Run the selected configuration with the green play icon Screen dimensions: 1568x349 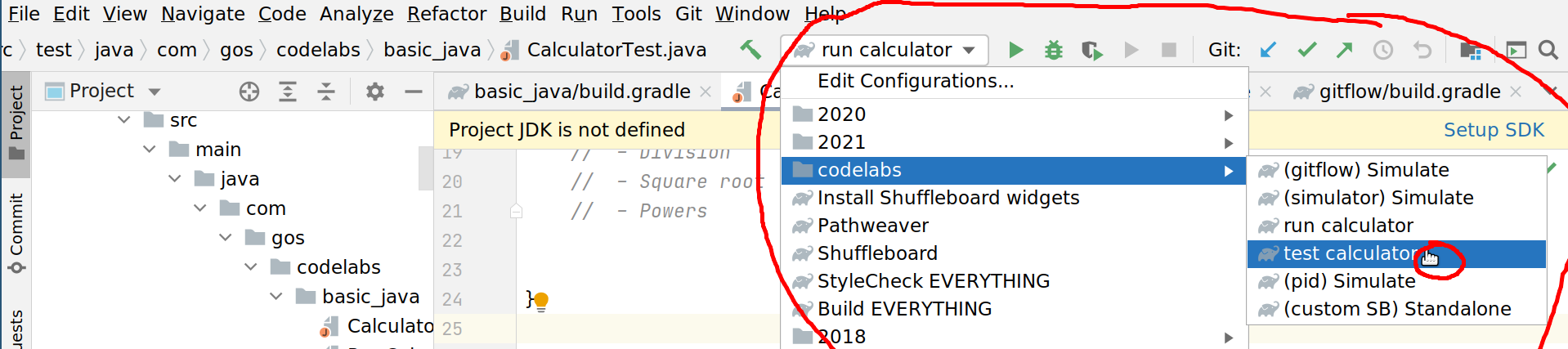[x=1015, y=50]
